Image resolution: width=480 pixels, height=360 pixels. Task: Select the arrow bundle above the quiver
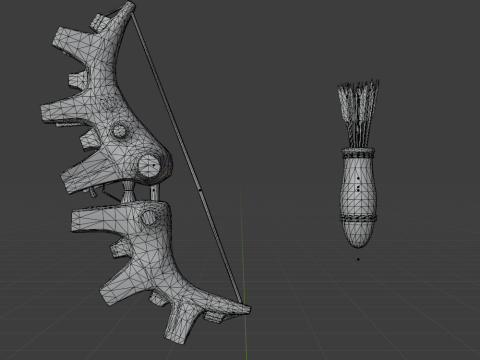point(359,113)
